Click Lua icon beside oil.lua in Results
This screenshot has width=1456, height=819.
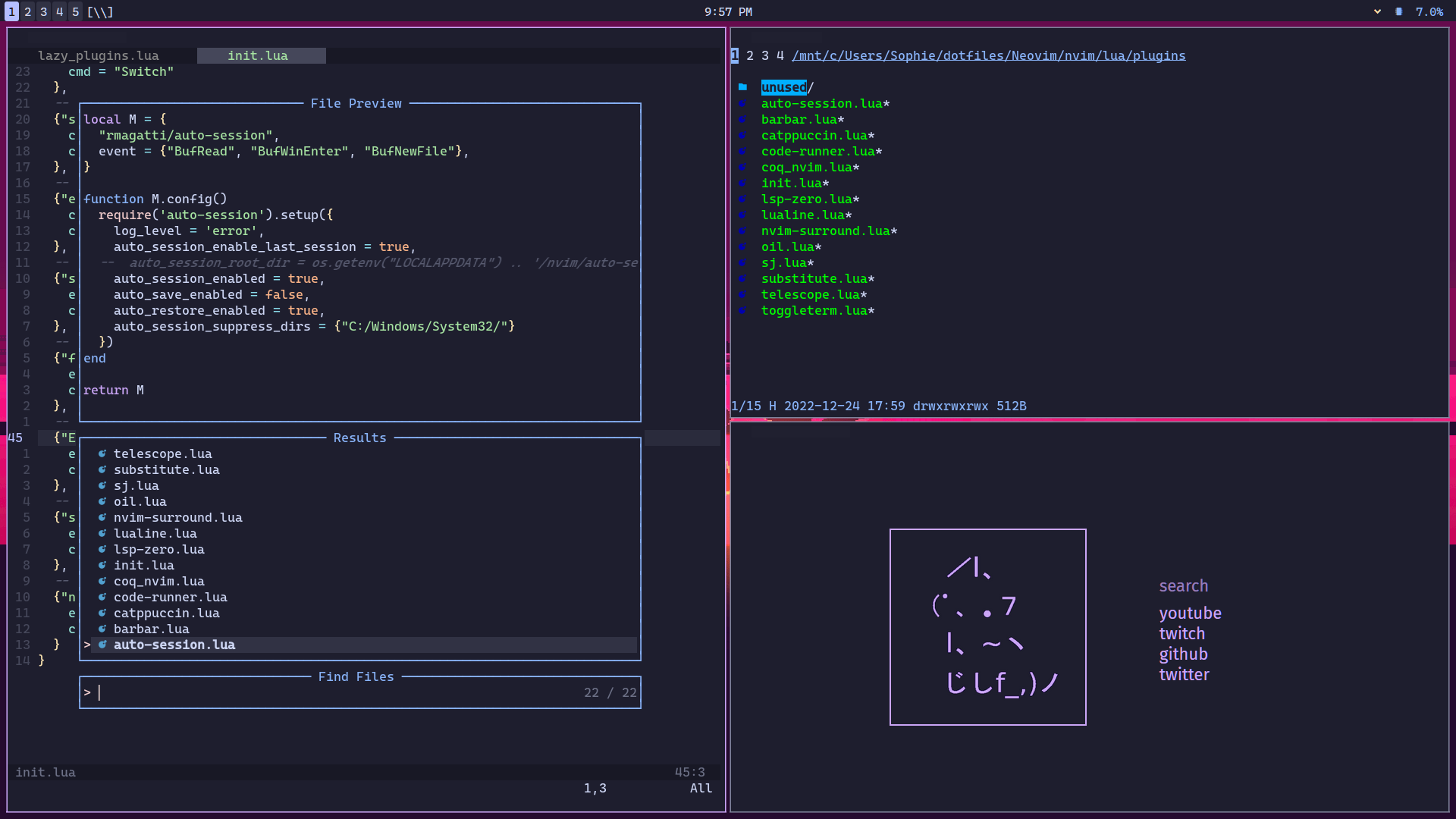(102, 501)
